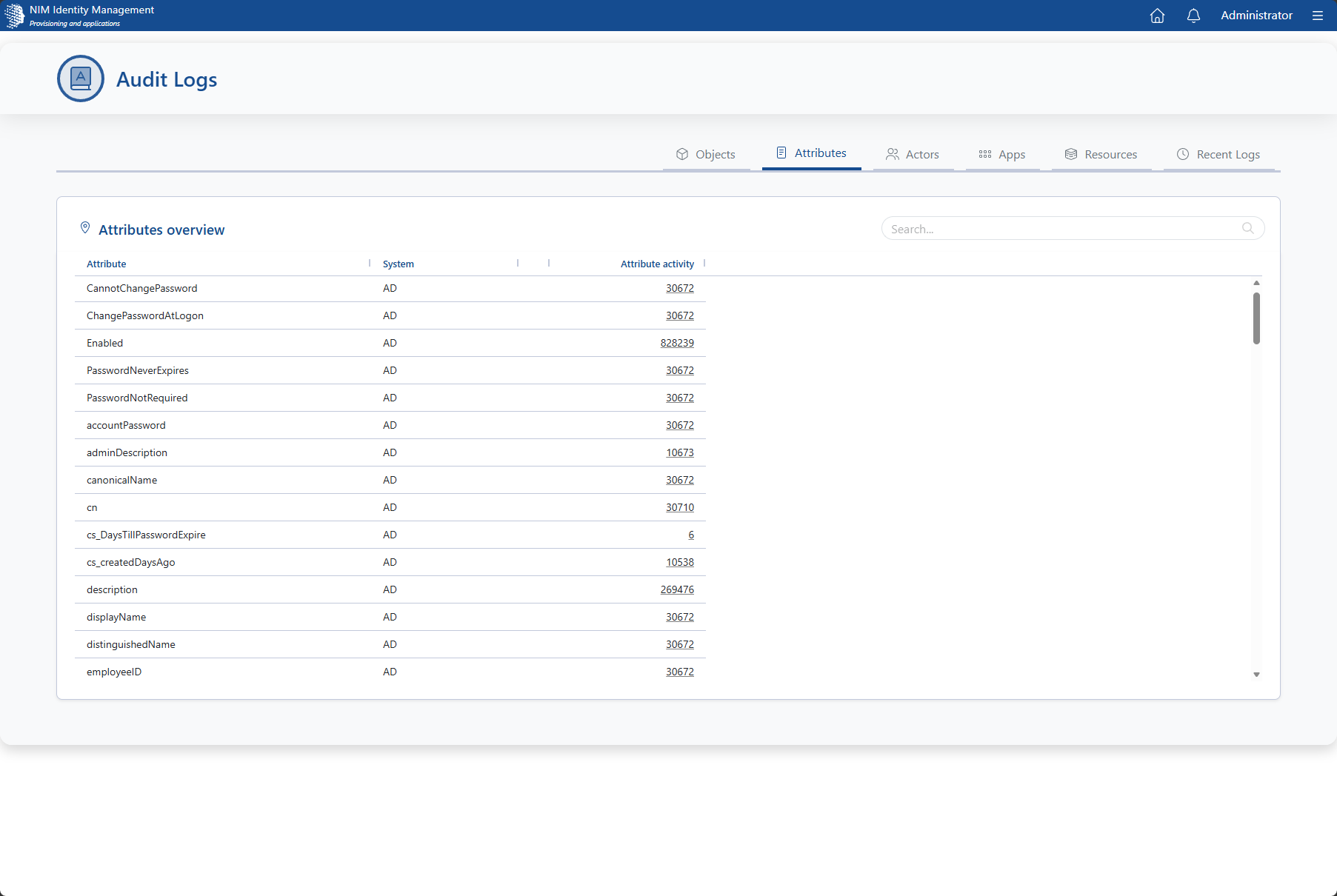Open activity 269476 for description
This screenshot has width=1337, height=896.
coord(677,589)
